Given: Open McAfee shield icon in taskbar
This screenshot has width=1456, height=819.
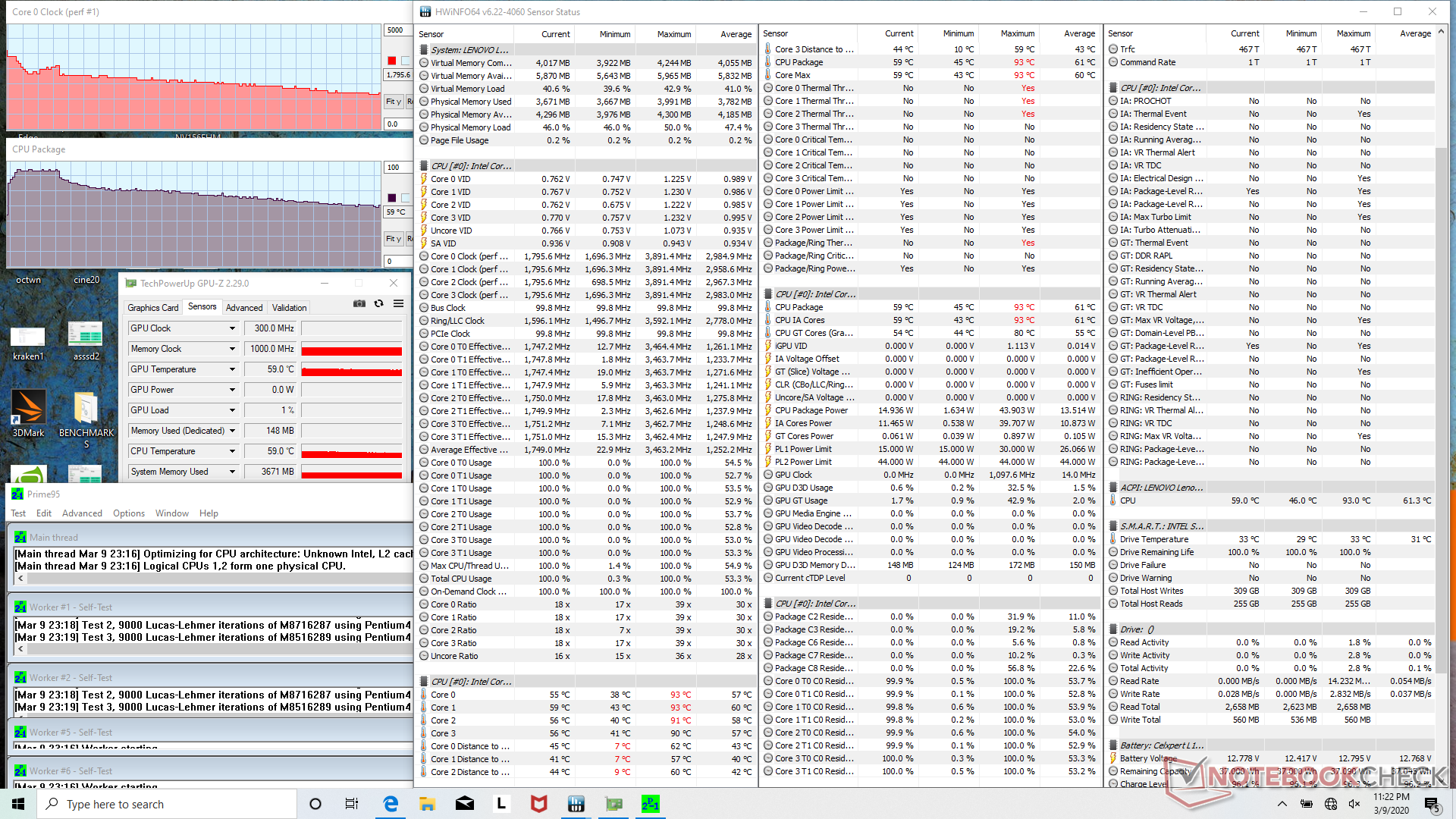Looking at the screenshot, I should click(x=538, y=804).
